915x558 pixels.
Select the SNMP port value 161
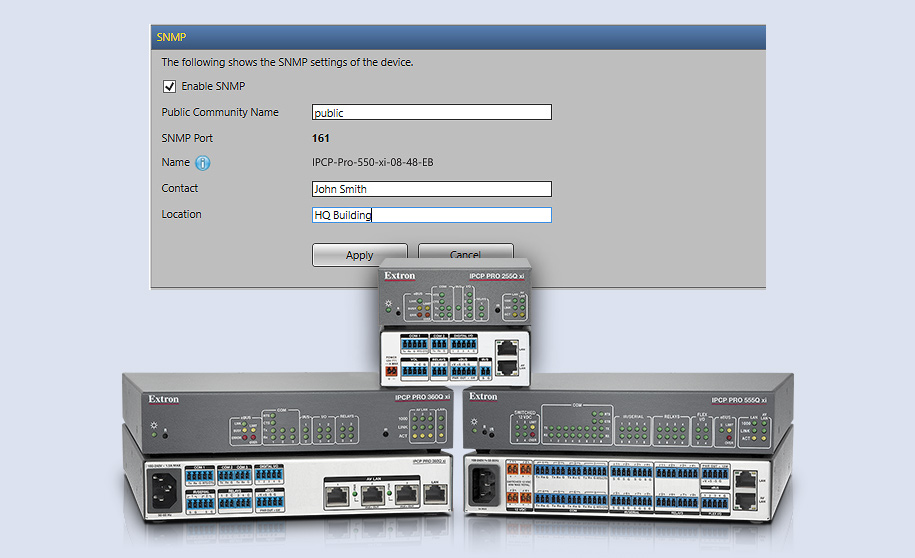tap(320, 138)
